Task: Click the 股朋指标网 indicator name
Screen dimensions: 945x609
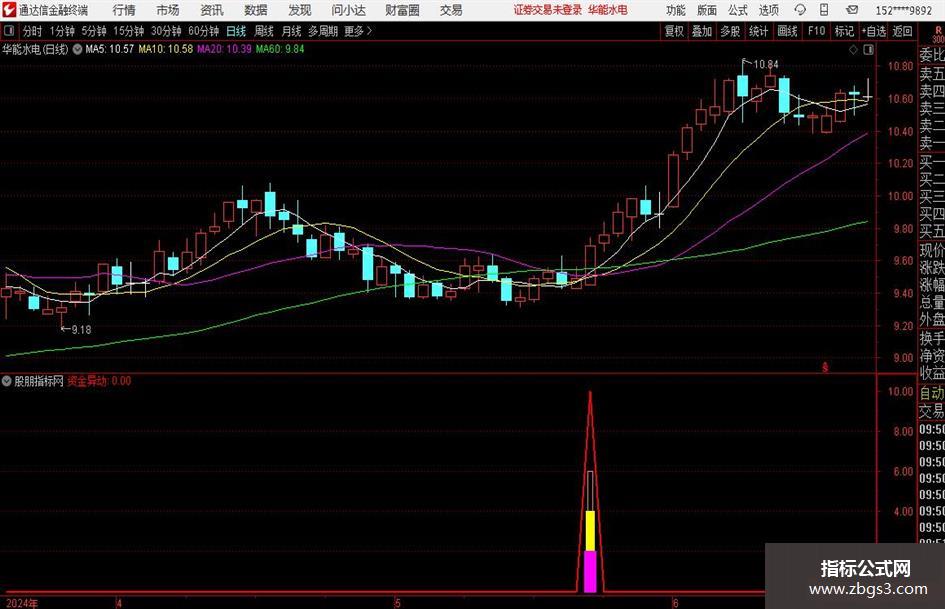Action: point(39,381)
